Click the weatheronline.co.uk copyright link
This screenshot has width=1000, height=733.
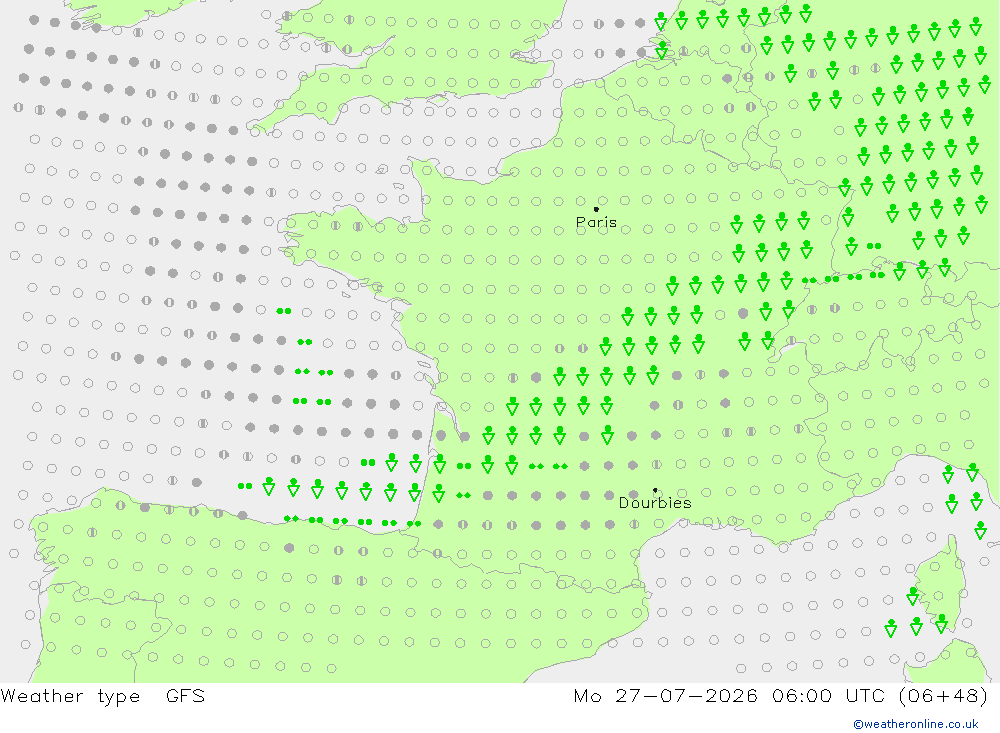(x=916, y=724)
